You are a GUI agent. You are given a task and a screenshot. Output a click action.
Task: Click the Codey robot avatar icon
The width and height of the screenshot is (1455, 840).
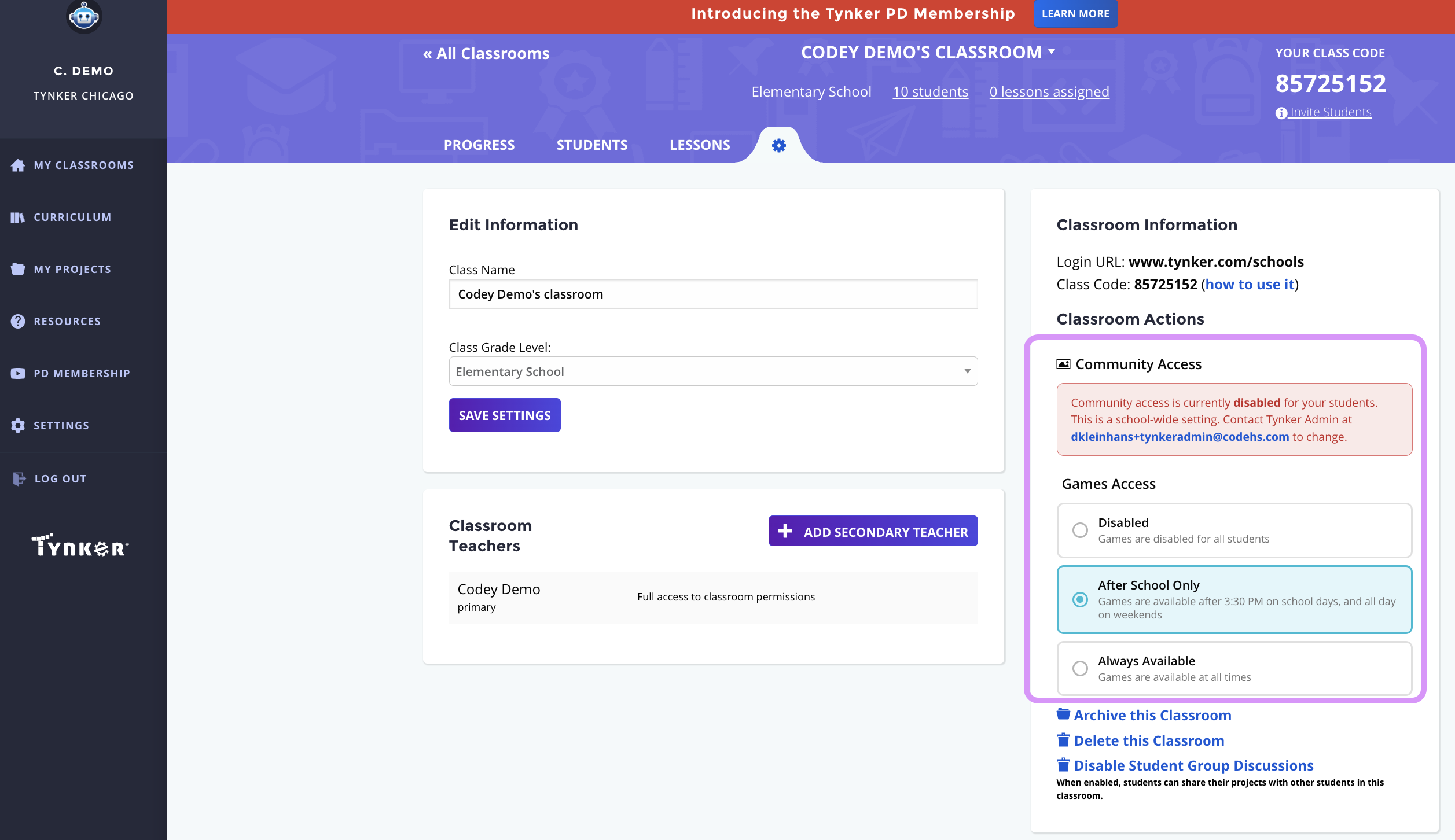pyautogui.click(x=84, y=16)
